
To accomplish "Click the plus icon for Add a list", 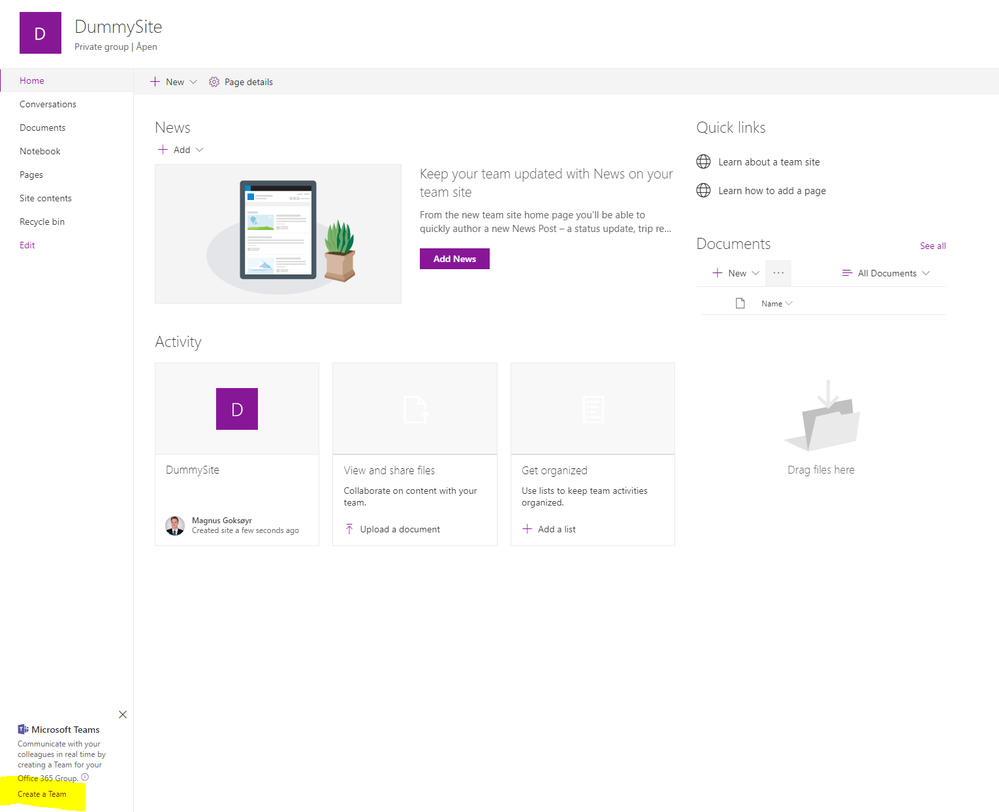I will [x=527, y=529].
